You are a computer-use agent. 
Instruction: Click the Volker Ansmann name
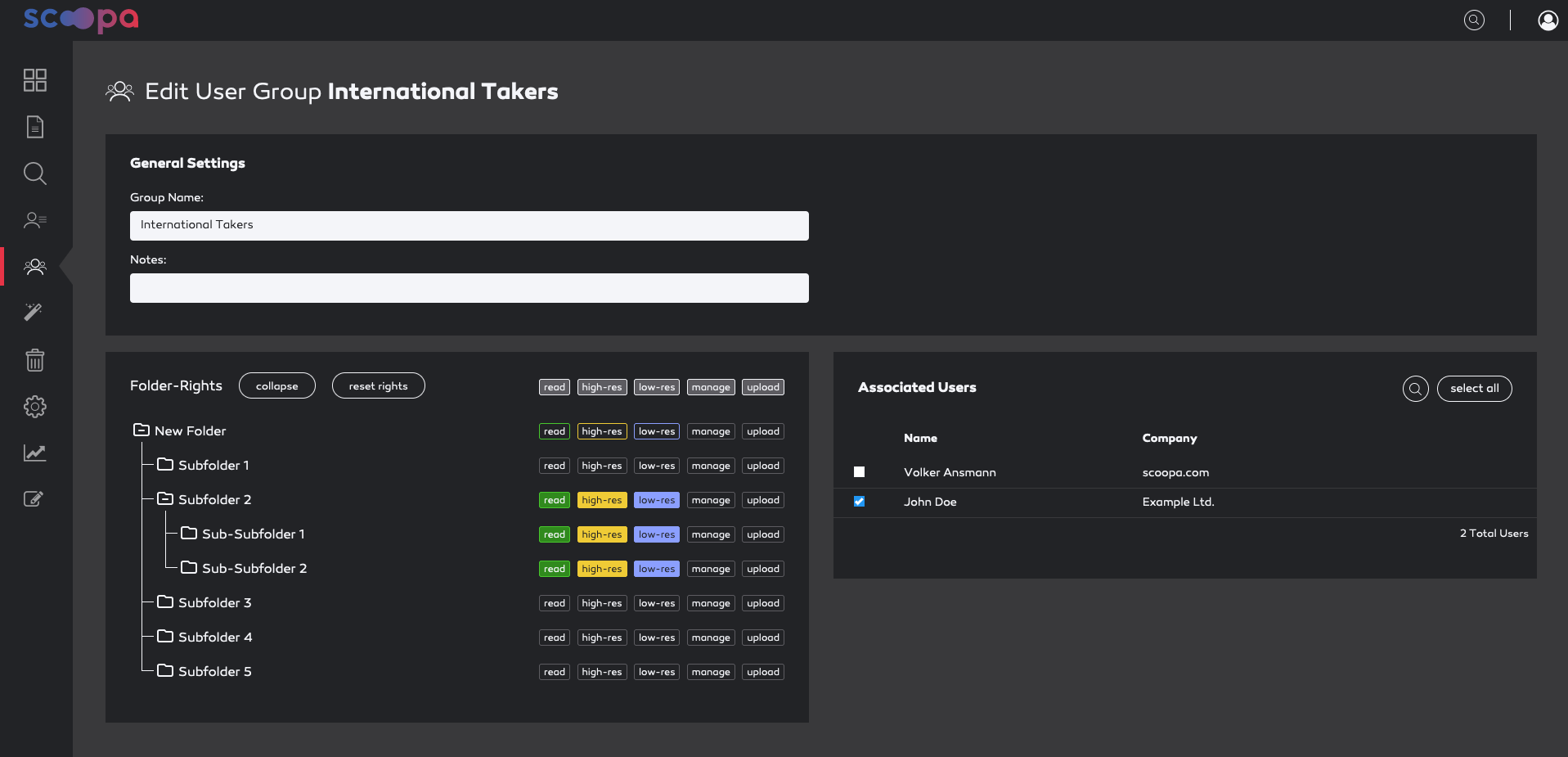[950, 472]
